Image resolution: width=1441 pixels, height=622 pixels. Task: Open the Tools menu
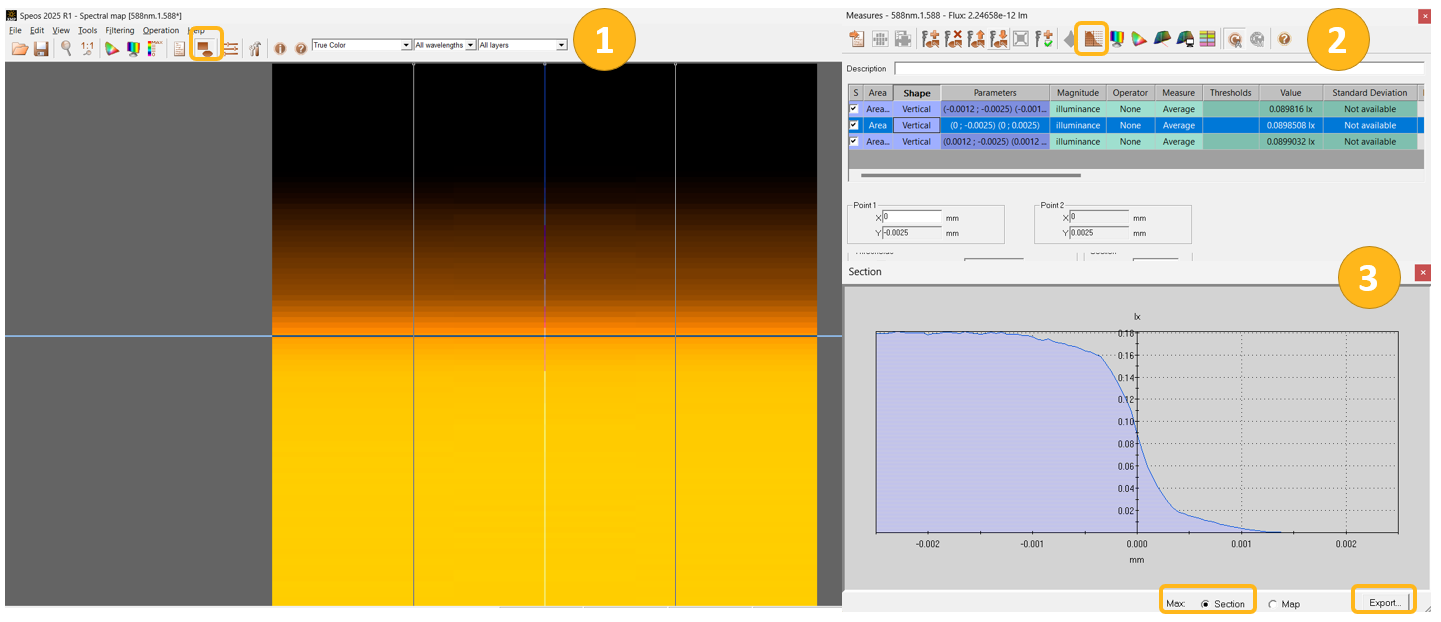click(x=87, y=30)
